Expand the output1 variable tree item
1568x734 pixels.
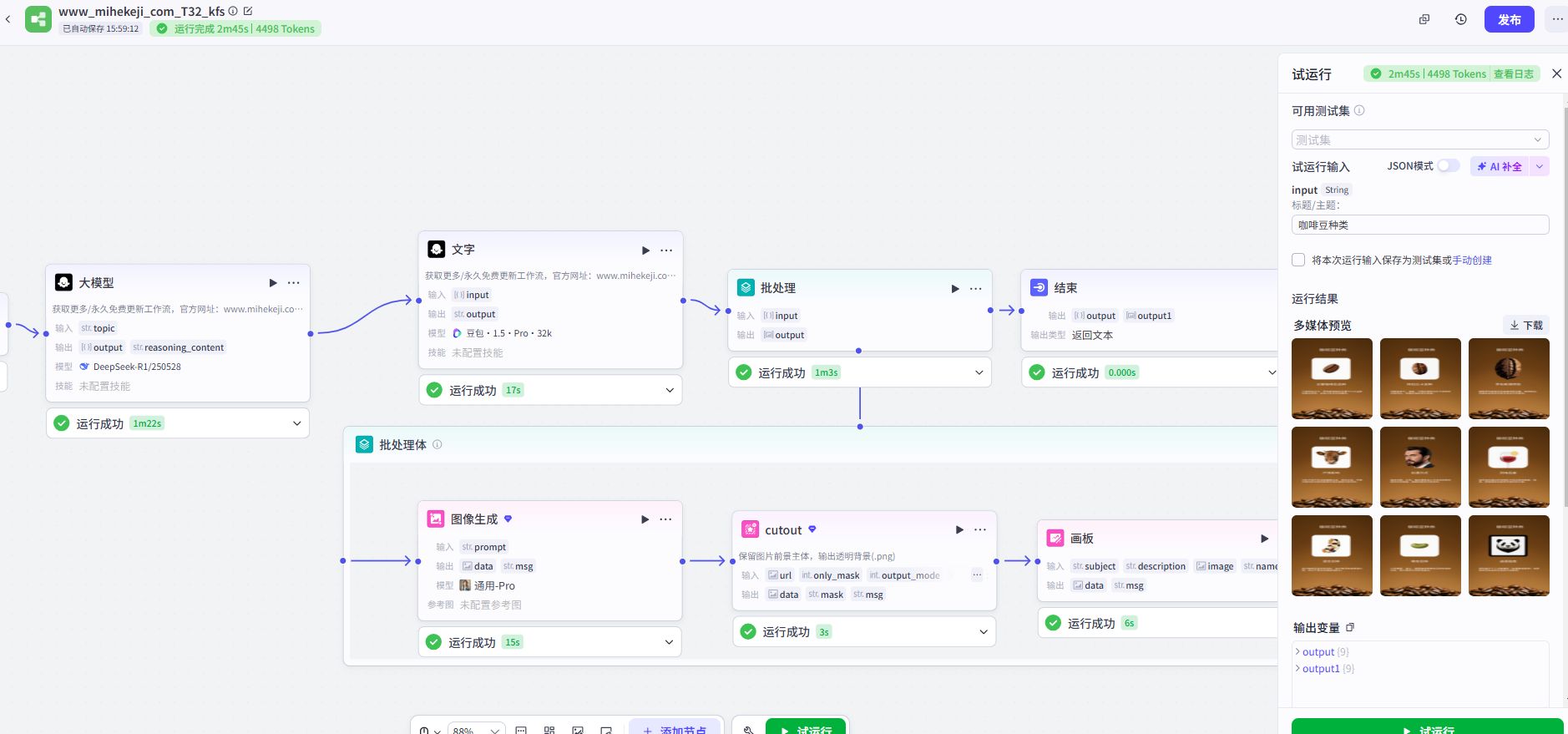point(1297,669)
